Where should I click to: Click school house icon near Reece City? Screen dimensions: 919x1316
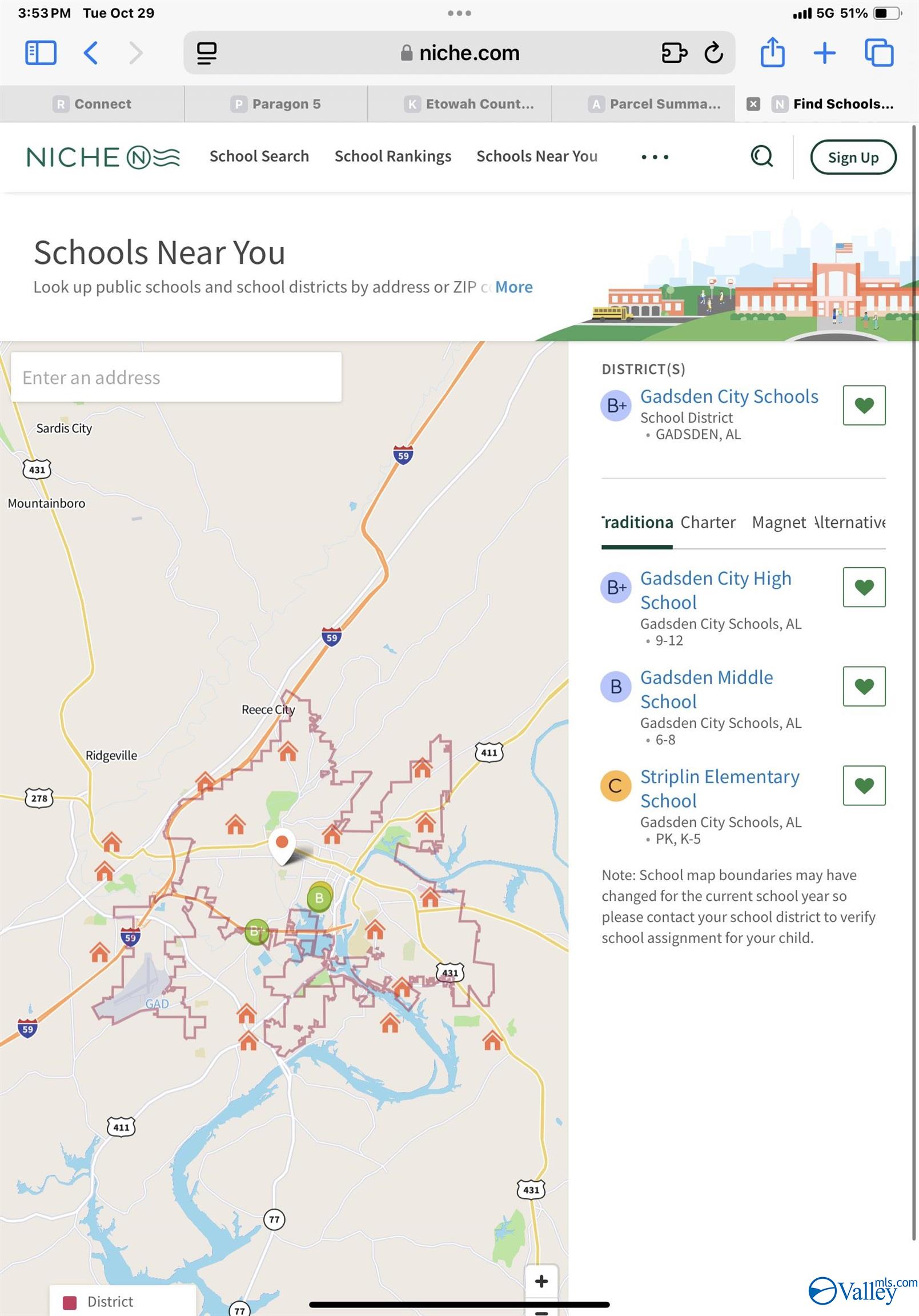tap(288, 751)
